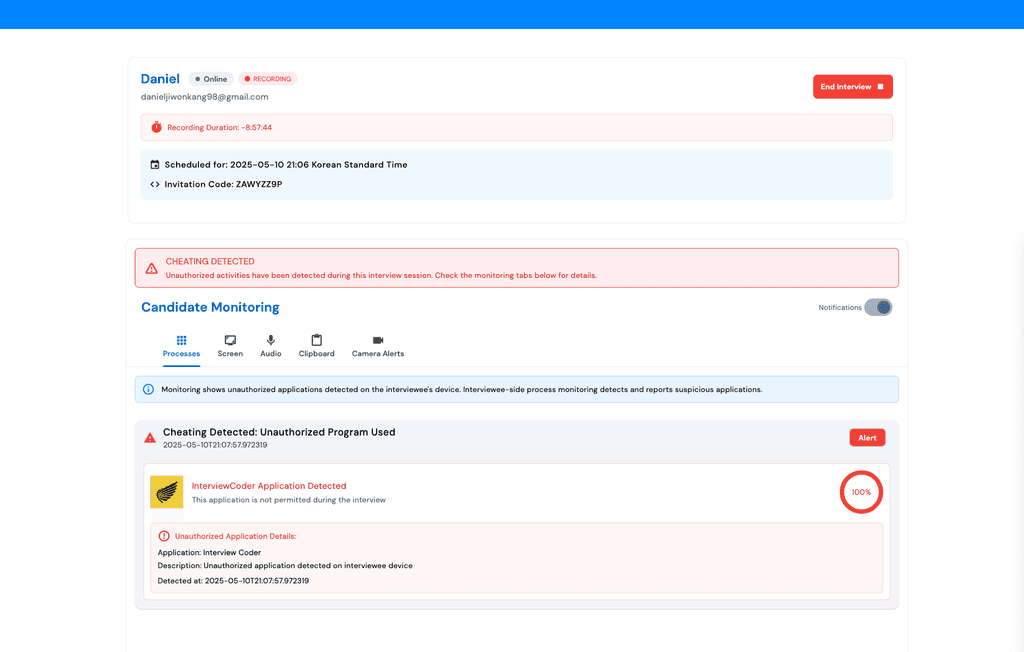
Task: Click the End Interview button
Action: 852,86
